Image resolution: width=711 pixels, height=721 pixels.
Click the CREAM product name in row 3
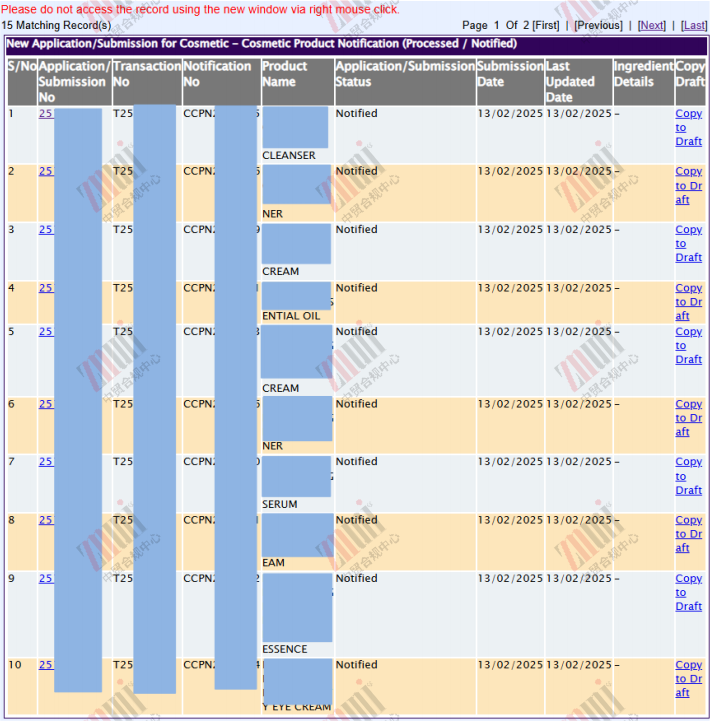pos(281,272)
